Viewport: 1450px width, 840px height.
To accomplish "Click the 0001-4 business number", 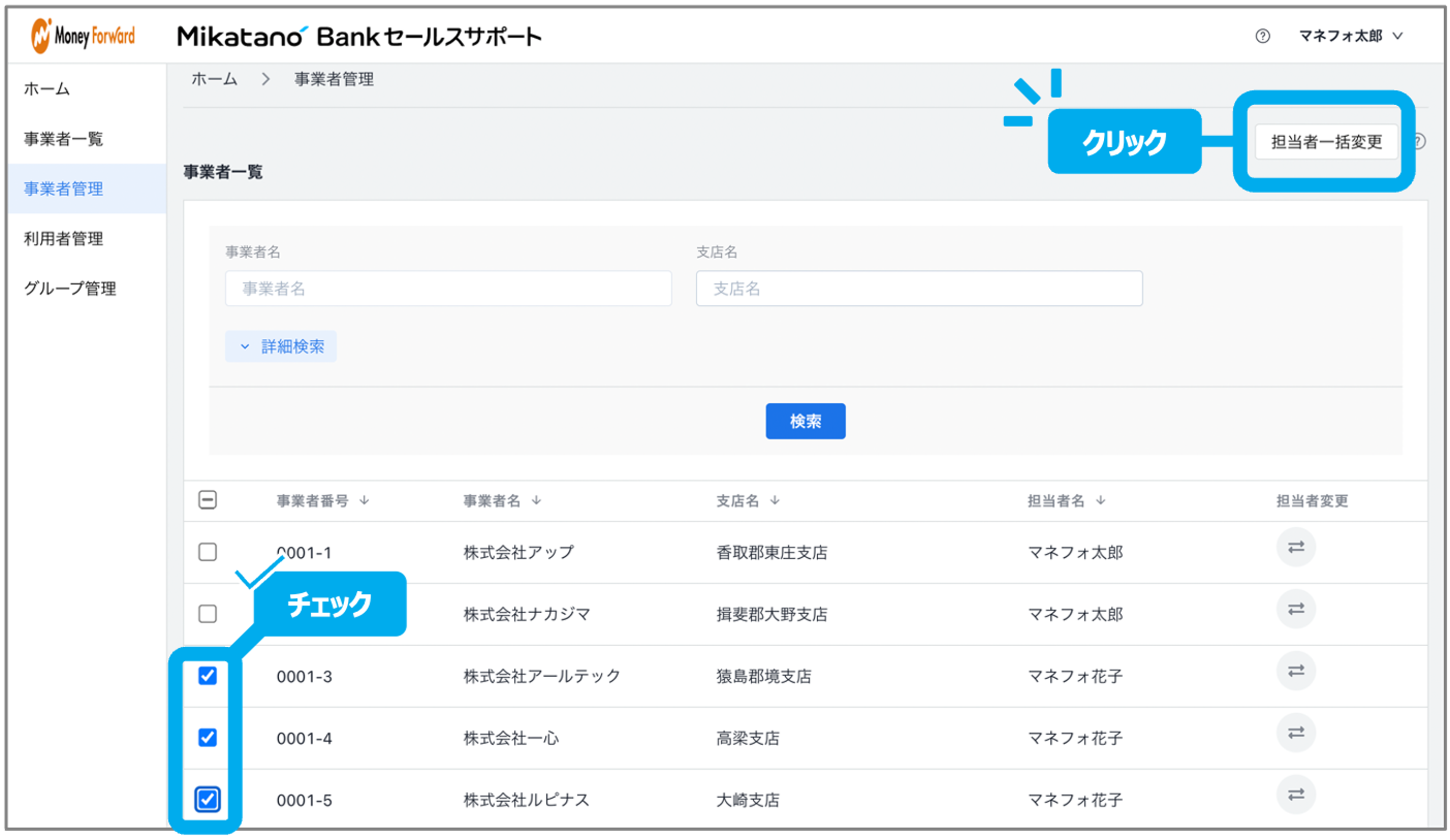I will pyautogui.click(x=304, y=738).
